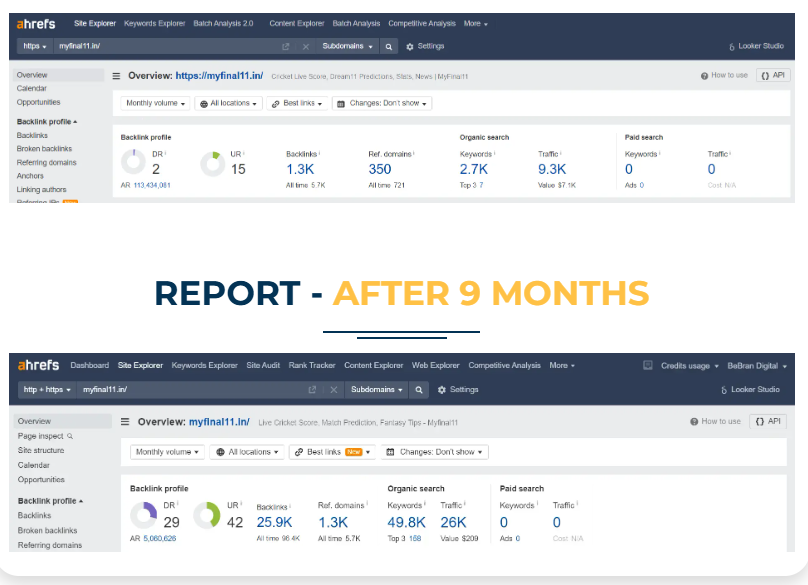Click the 25.9K backlinks value
This screenshot has width=808, height=585.
[x=274, y=522]
